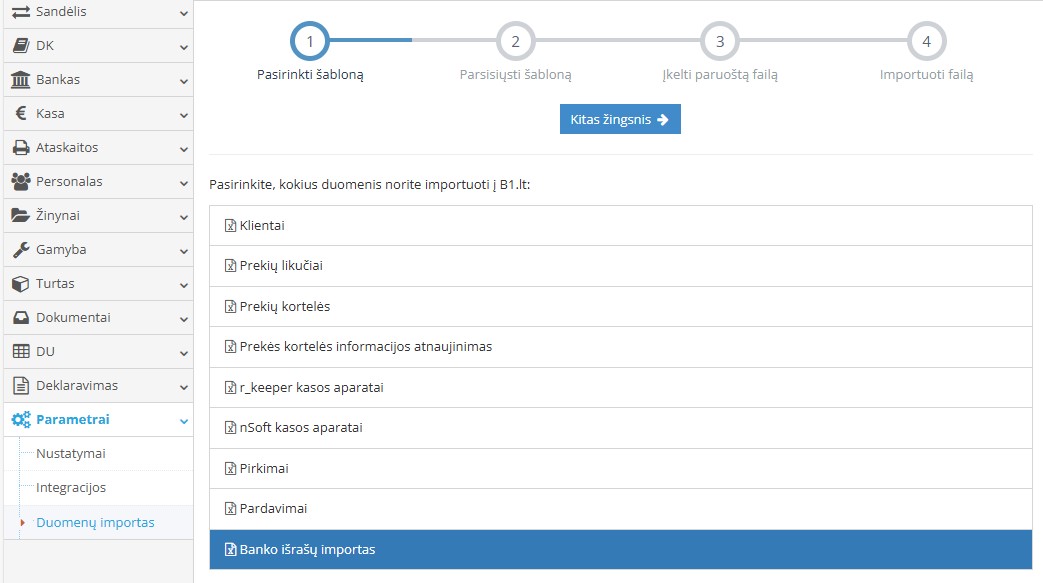
Task: Expand the Žinynai menu chevron
Action: (183, 217)
